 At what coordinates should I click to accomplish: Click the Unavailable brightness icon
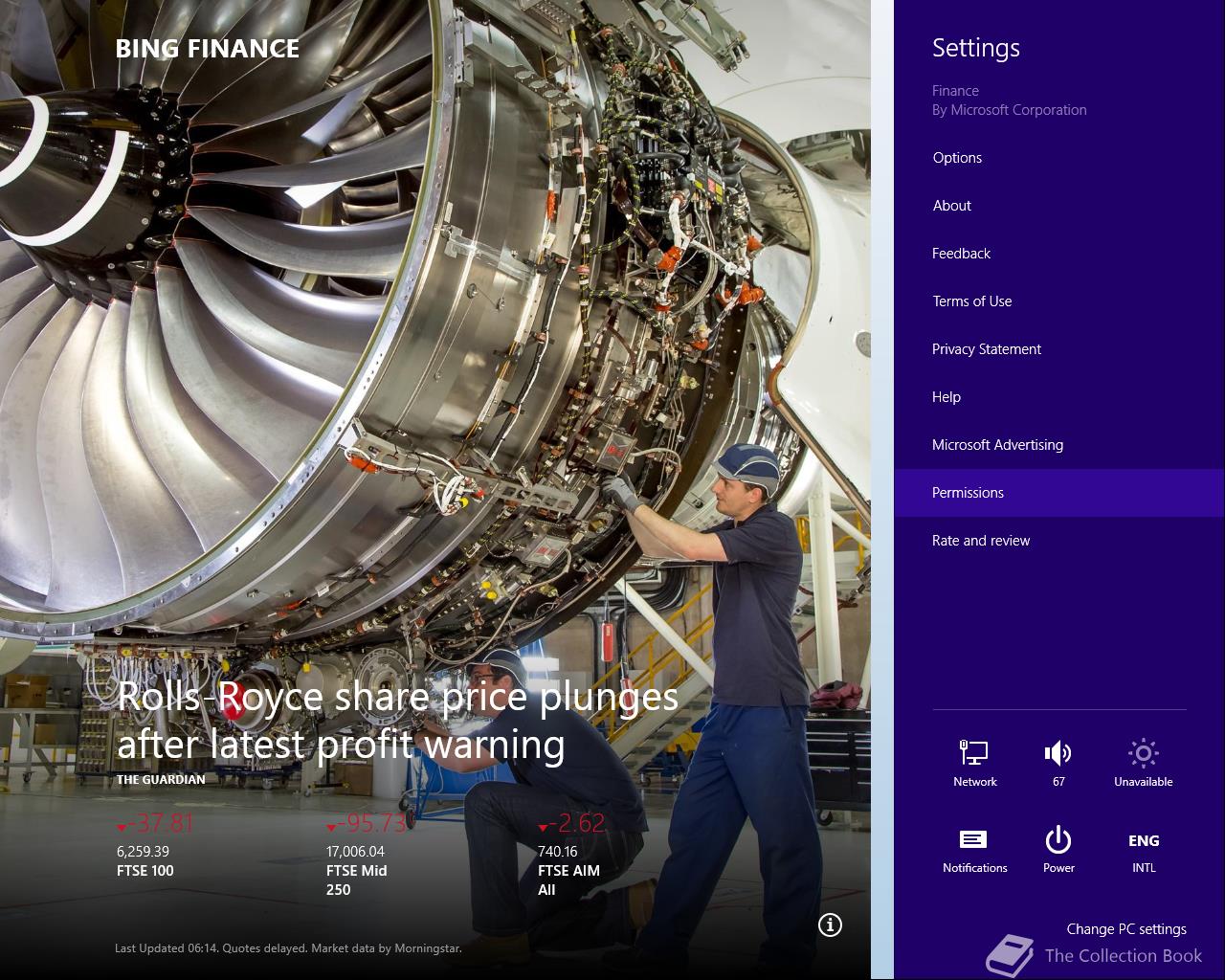1143,763
